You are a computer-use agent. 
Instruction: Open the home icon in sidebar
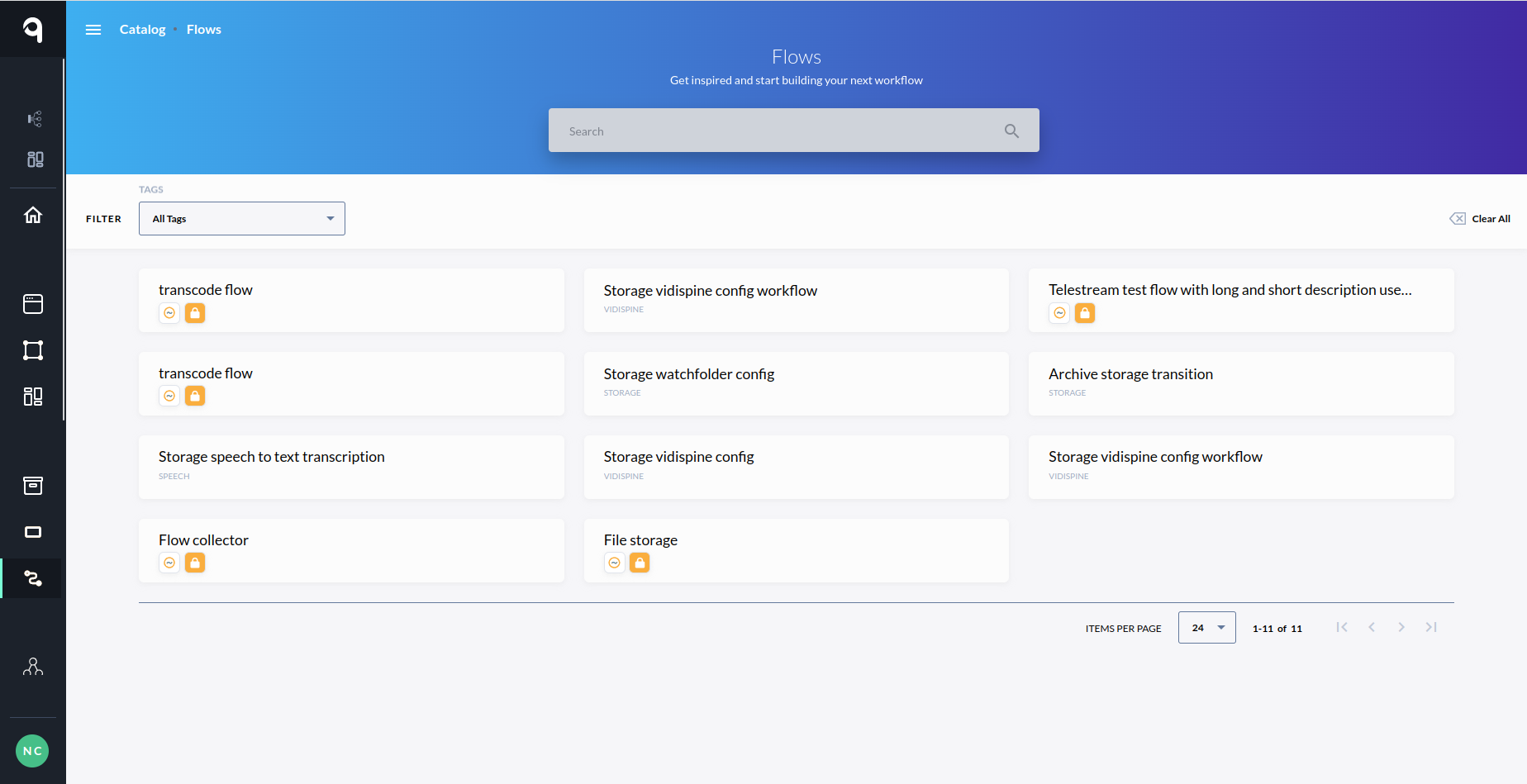coord(33,216)
